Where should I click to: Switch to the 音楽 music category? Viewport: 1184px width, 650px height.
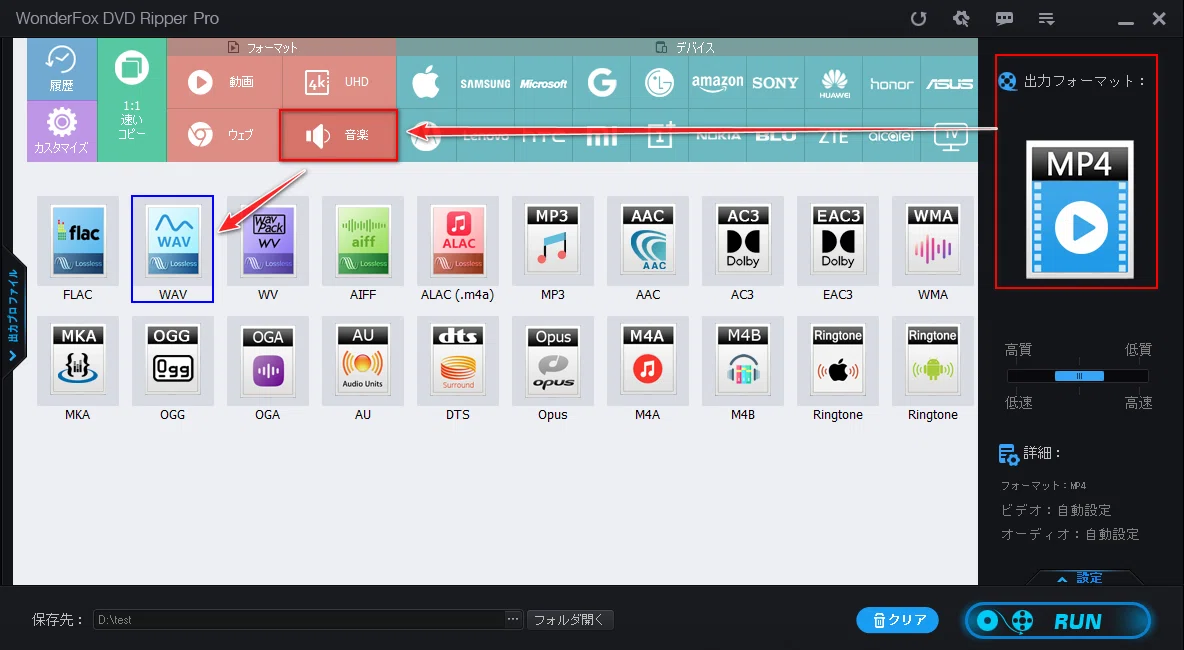338,135
